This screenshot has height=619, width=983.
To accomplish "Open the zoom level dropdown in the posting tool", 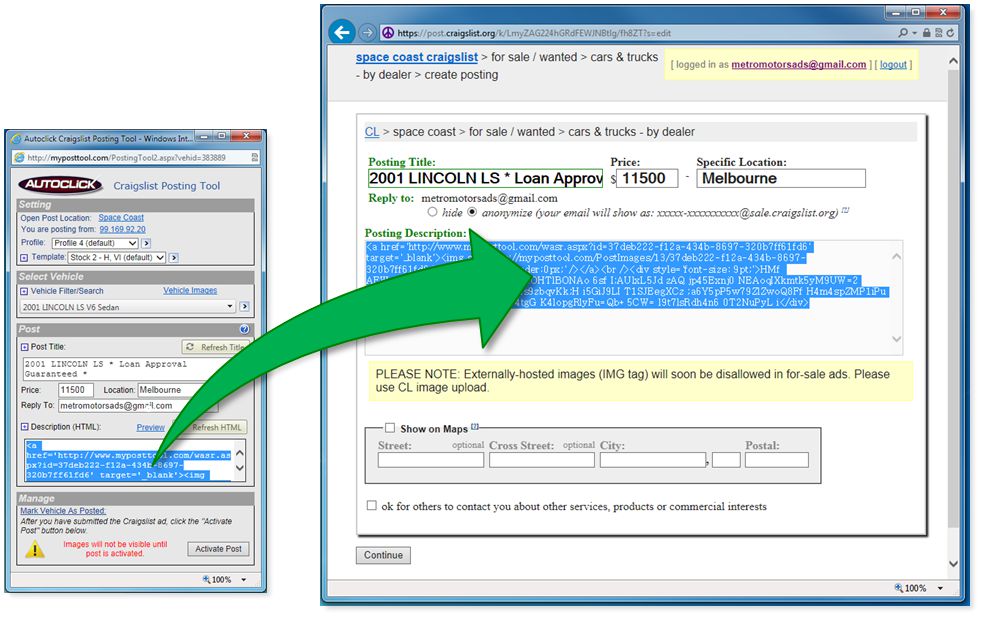I will click(244, 579).
